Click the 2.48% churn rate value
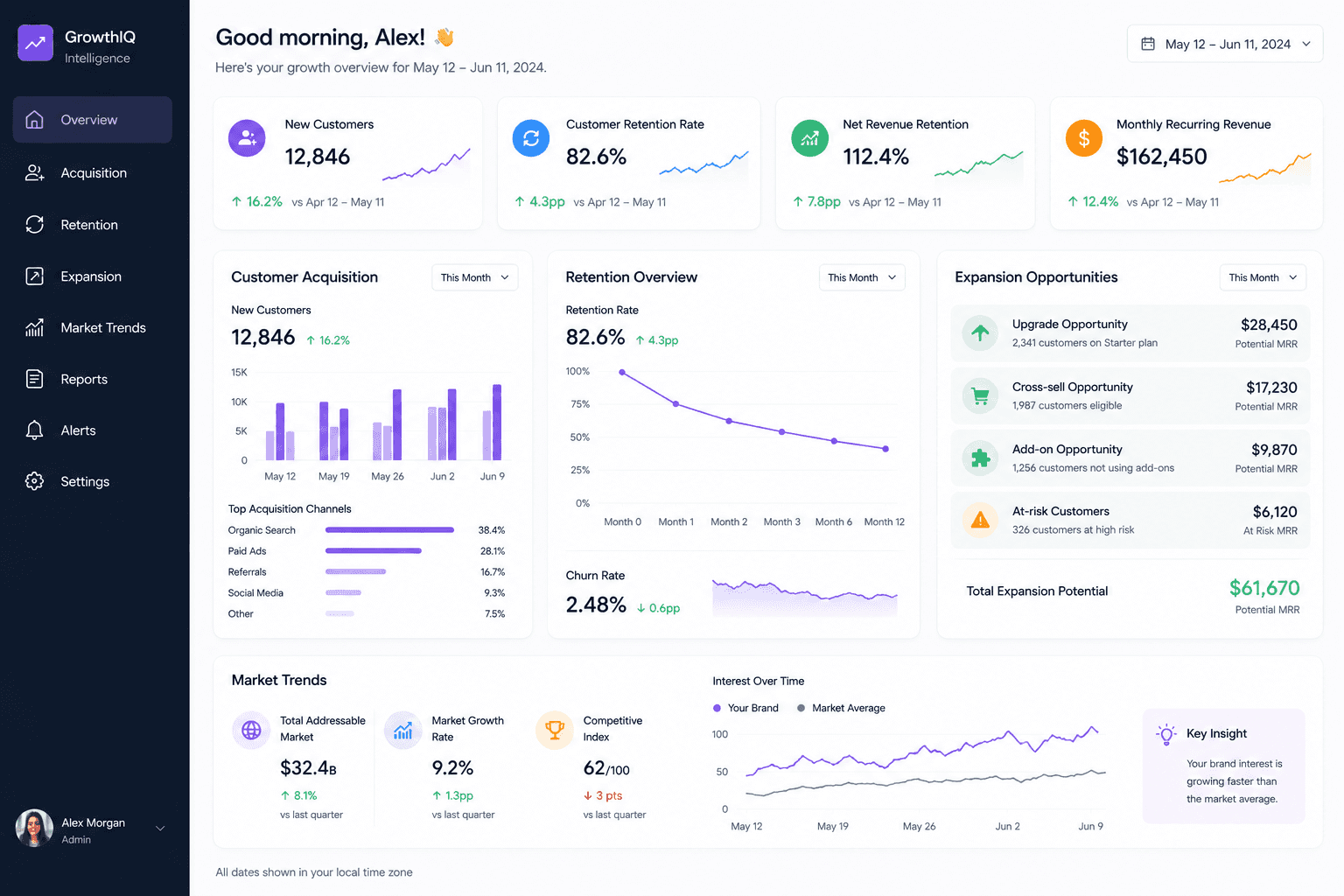This screenshot has width=1344, height=896. click(x=596, y=605)
